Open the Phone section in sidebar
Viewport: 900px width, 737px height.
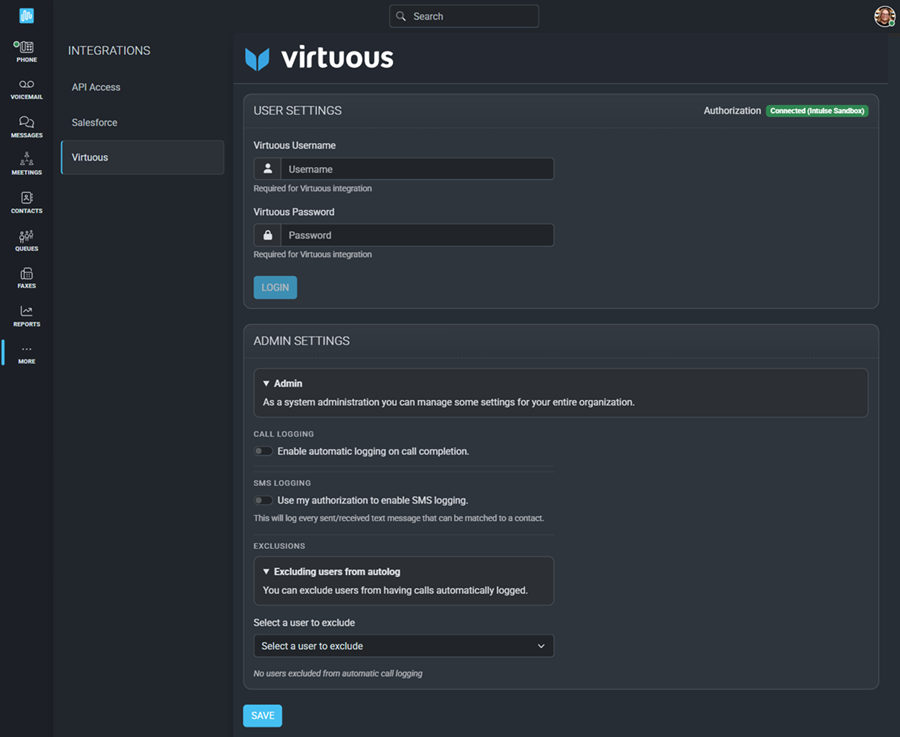tap(26, 51)
